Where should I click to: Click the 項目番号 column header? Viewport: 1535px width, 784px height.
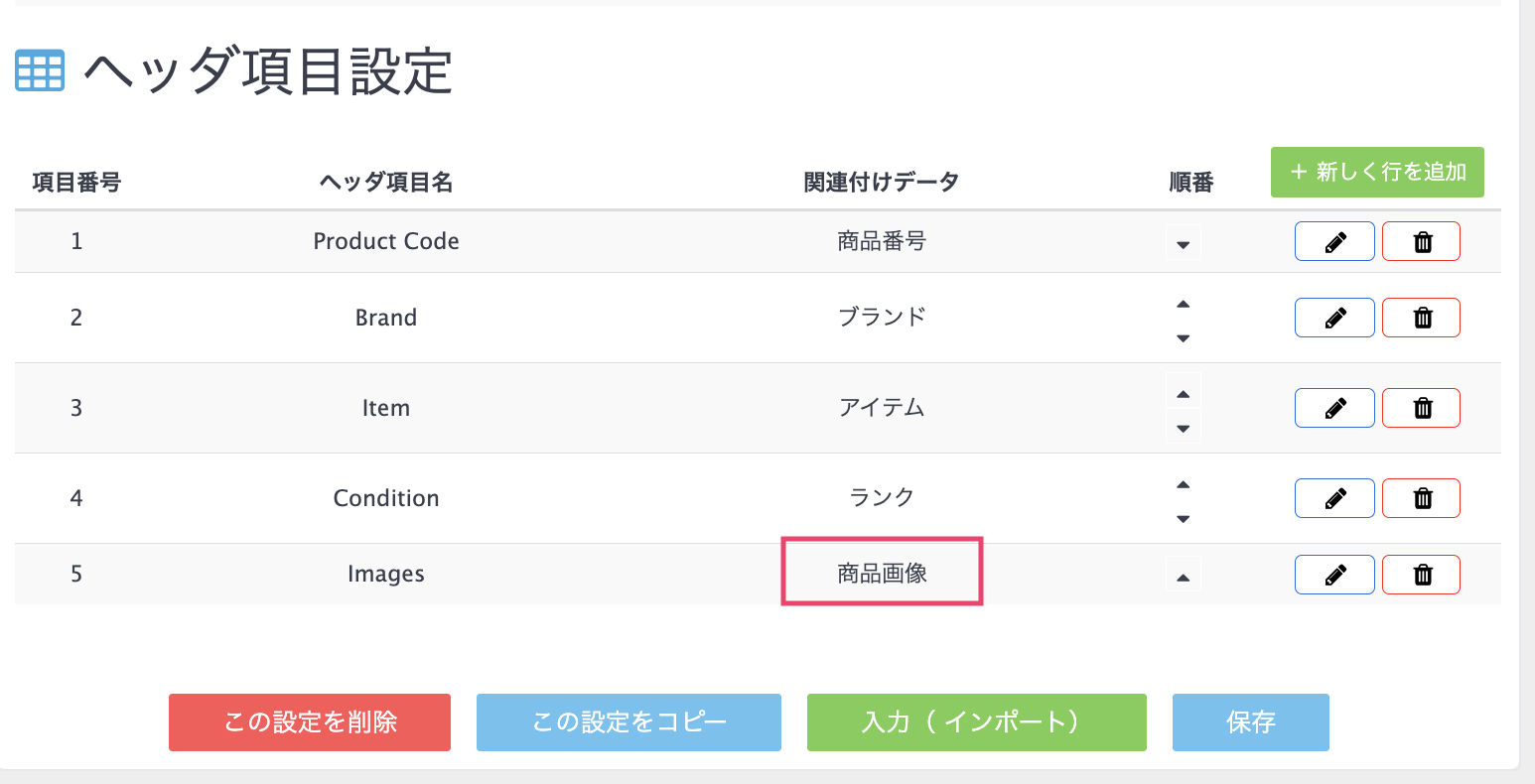[x=76, y=183]
